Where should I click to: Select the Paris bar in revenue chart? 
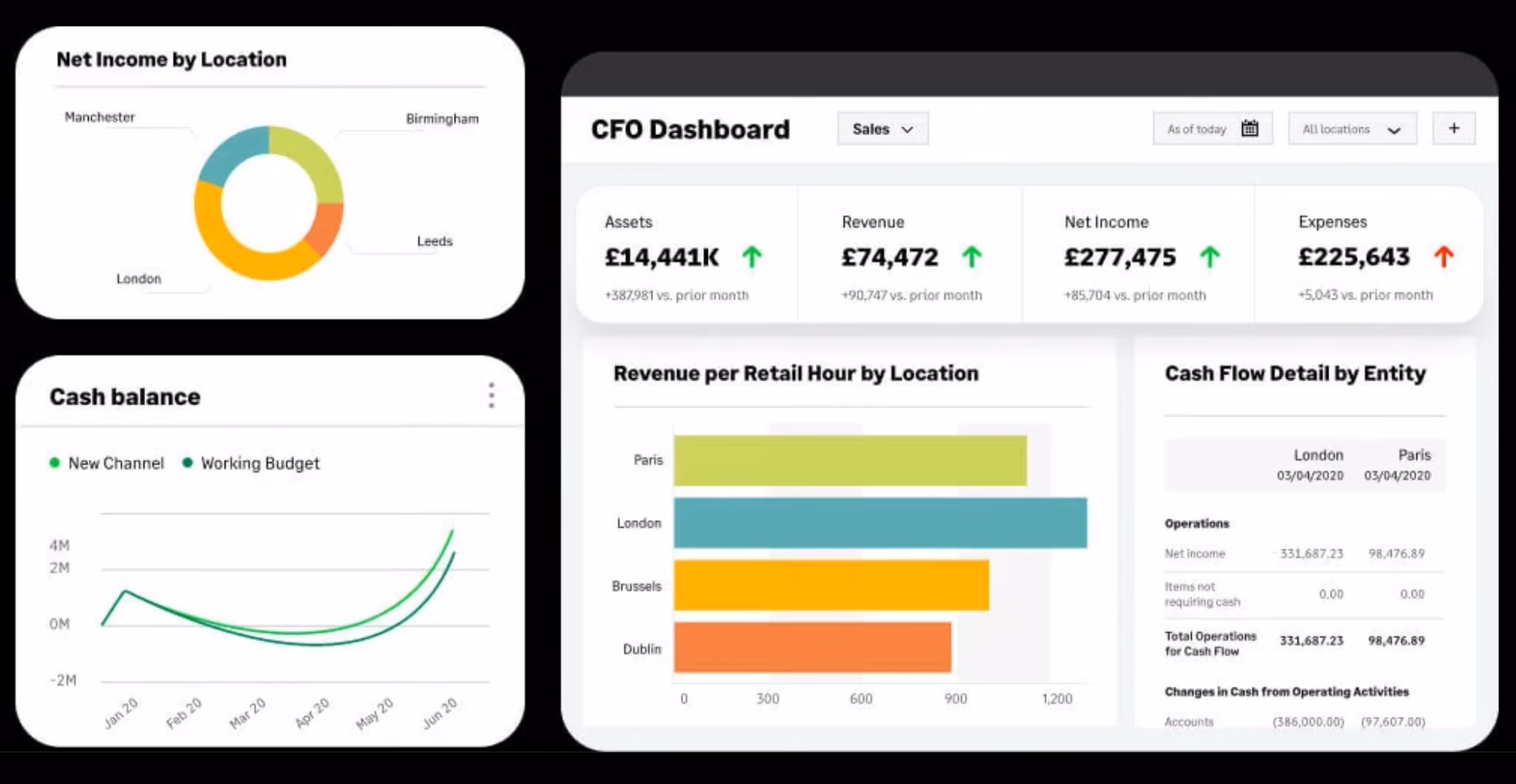pos(850,461)
